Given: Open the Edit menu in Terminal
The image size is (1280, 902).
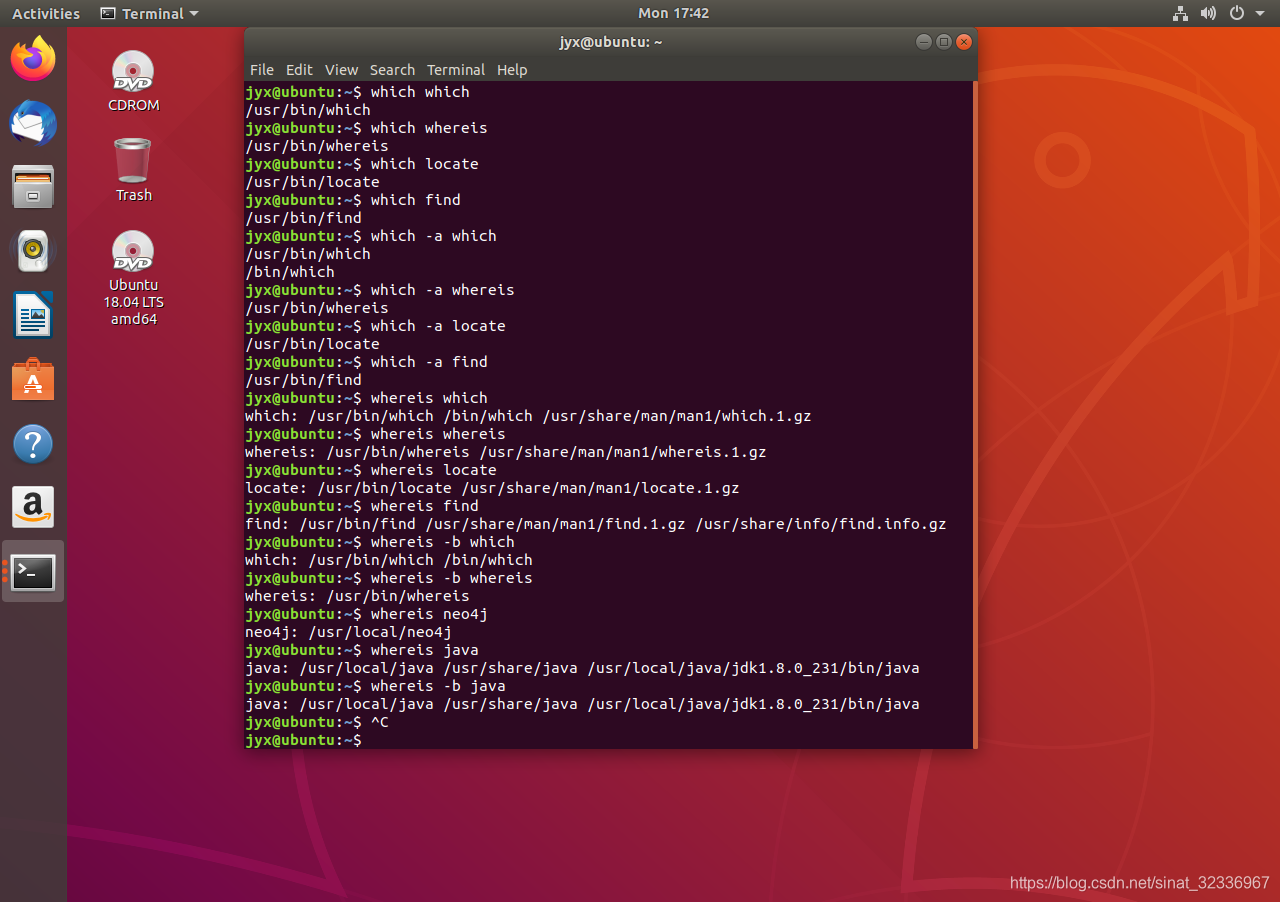Looking at the screenshot, I should click(x=299, y=70).
